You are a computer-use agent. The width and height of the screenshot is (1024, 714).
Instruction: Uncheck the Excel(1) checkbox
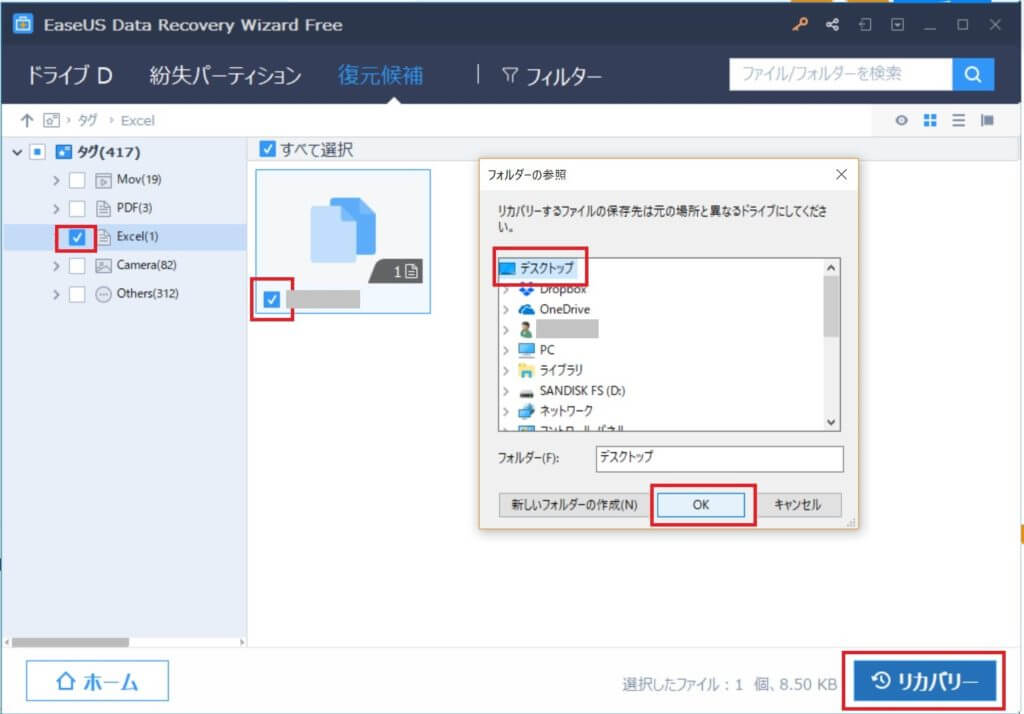pos(77,237)
